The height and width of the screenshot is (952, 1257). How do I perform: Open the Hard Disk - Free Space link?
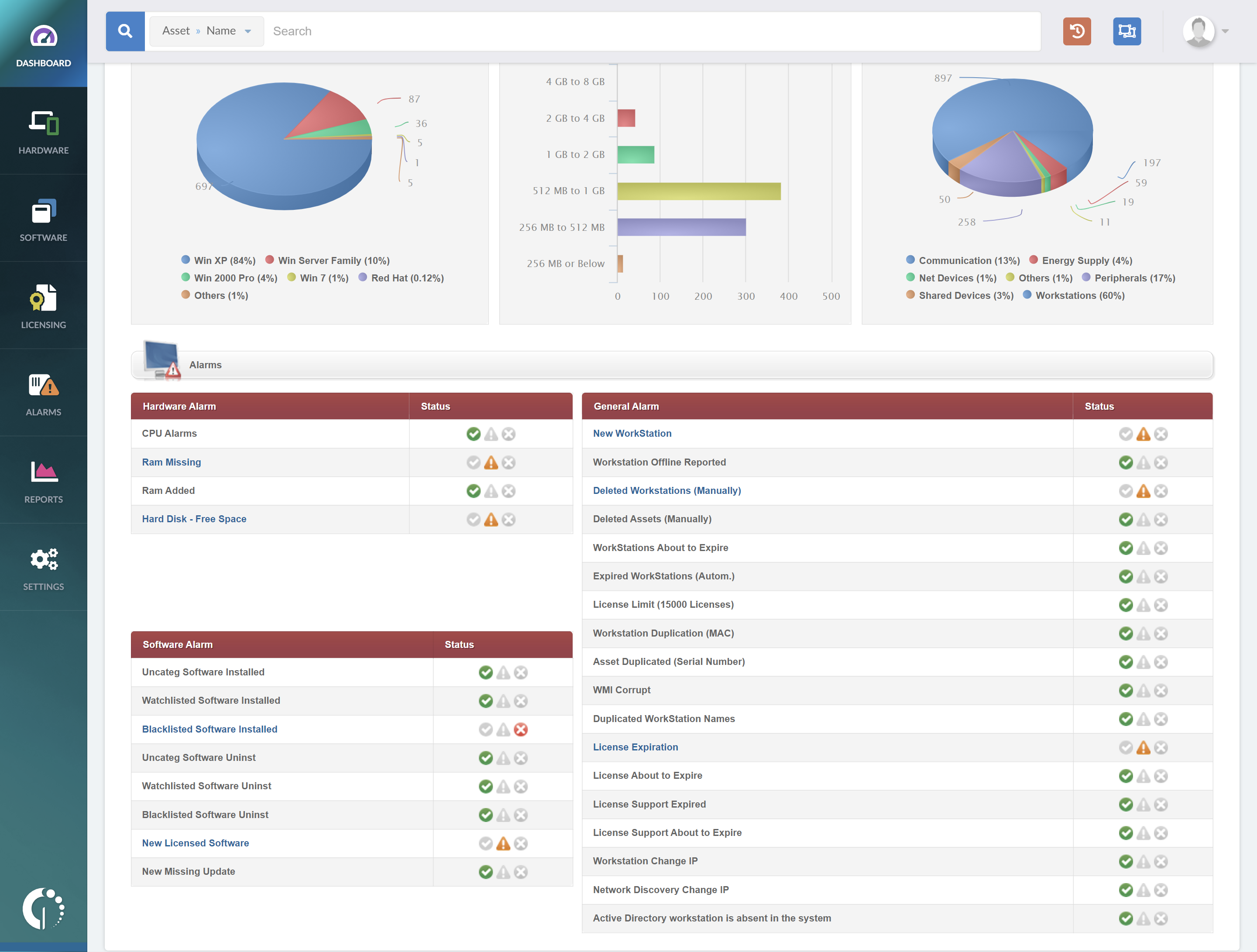click(194, 519)
